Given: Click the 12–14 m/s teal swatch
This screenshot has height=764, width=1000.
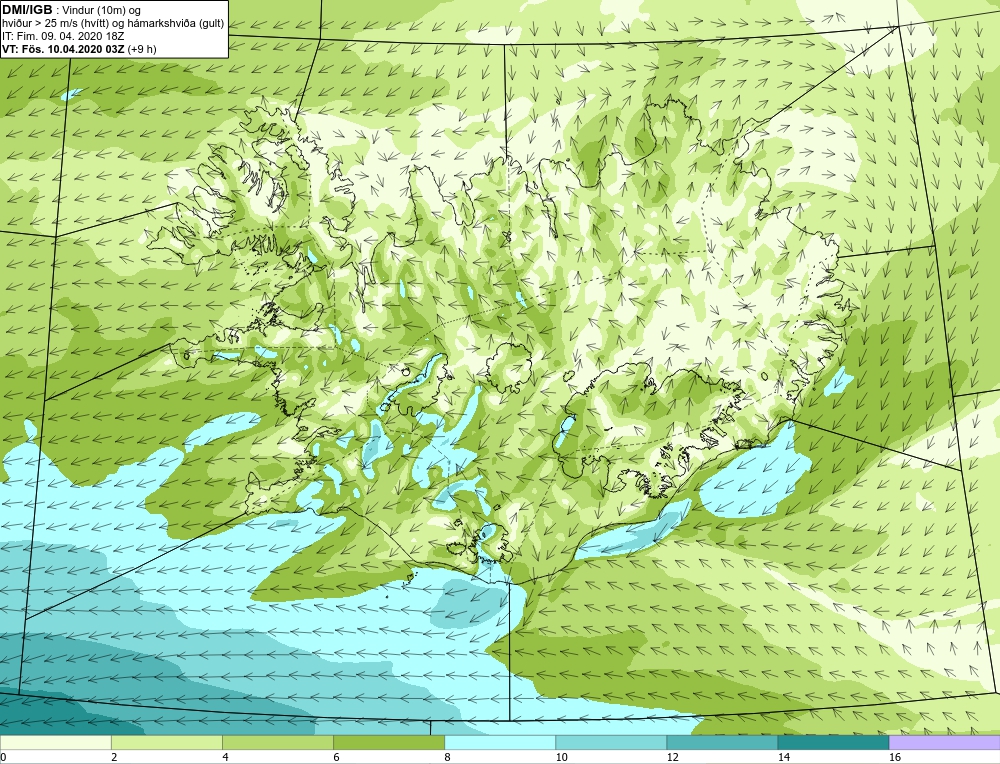Looking at the screenshot, I should pos(722,742).
